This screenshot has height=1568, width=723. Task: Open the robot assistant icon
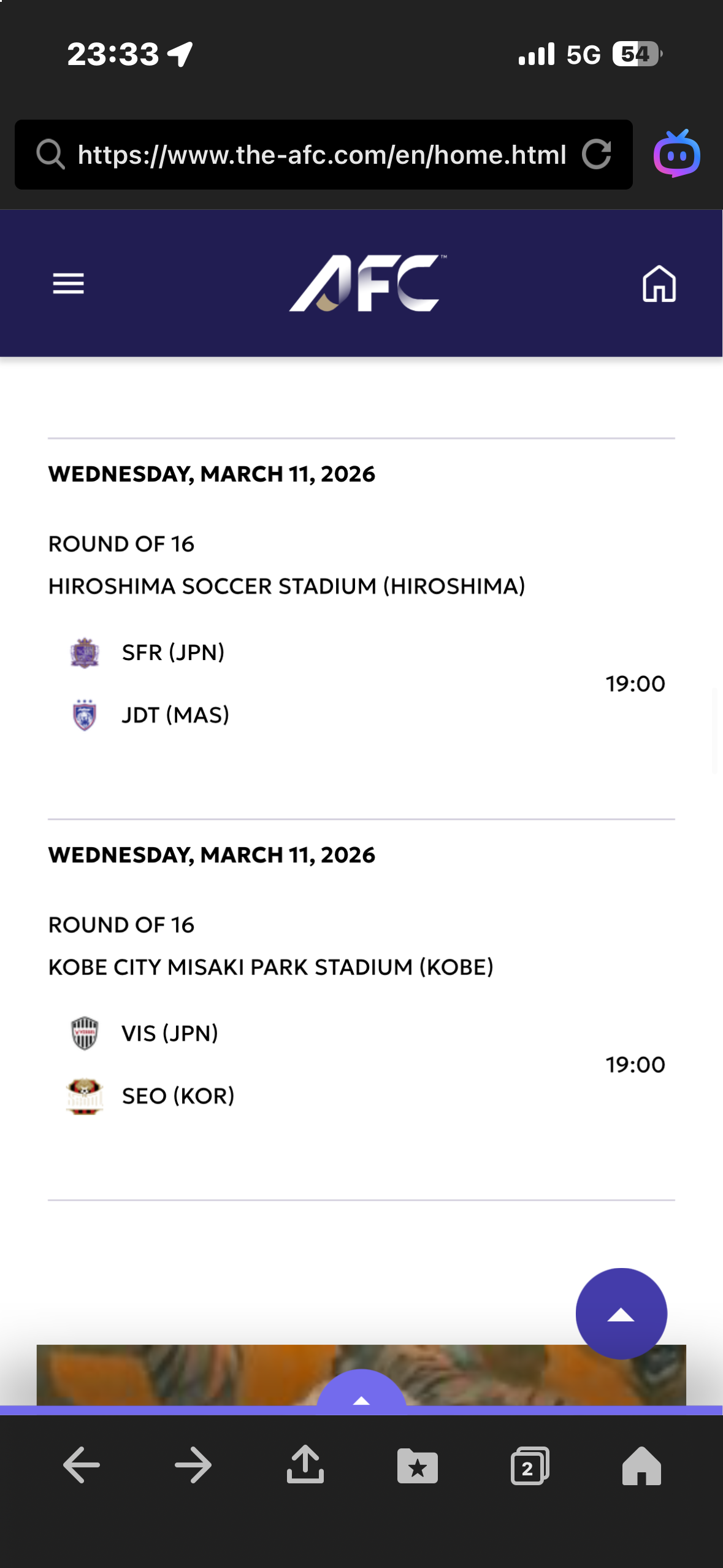click(x=677, y=154)
